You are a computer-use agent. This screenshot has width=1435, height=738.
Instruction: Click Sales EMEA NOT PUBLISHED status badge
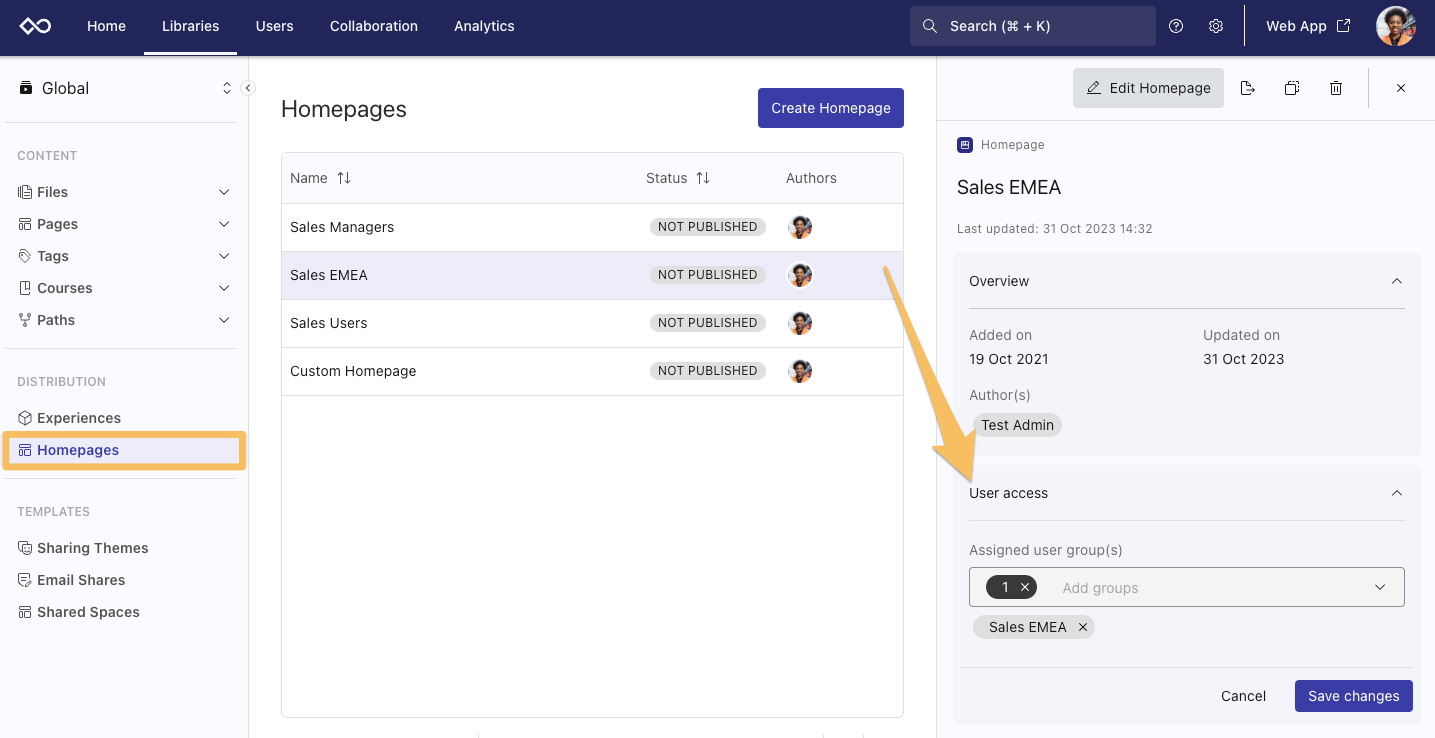coord(708,275)
